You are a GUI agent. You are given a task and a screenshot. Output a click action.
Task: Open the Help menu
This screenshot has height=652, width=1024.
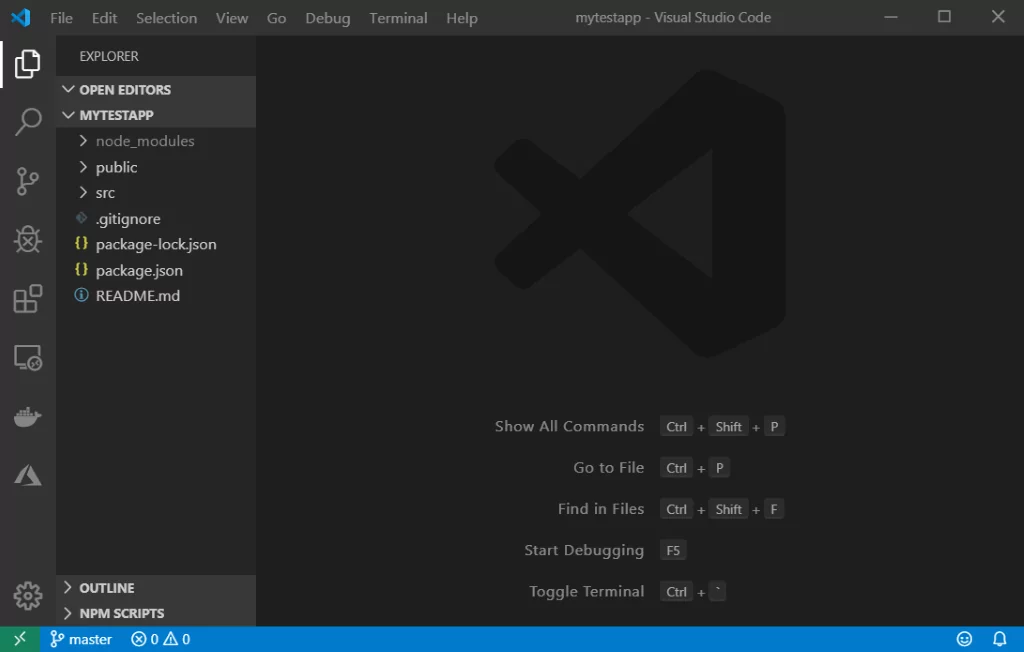[x=462, y=18]
